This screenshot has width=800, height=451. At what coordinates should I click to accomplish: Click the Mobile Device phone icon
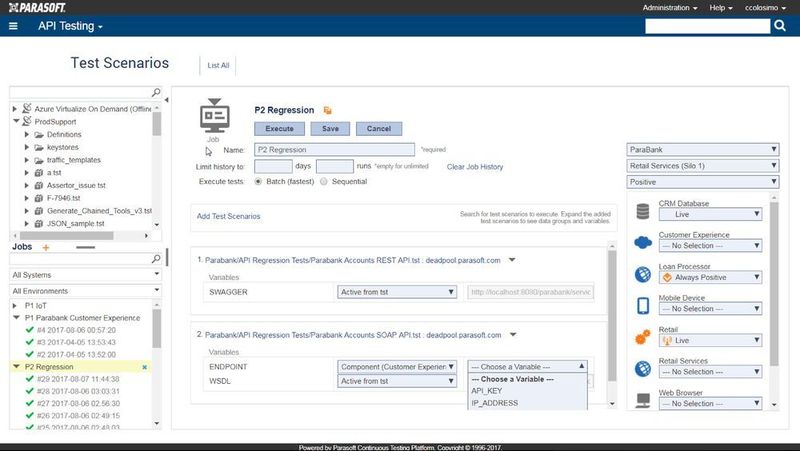pyautogui.click(x=643, y=306)
